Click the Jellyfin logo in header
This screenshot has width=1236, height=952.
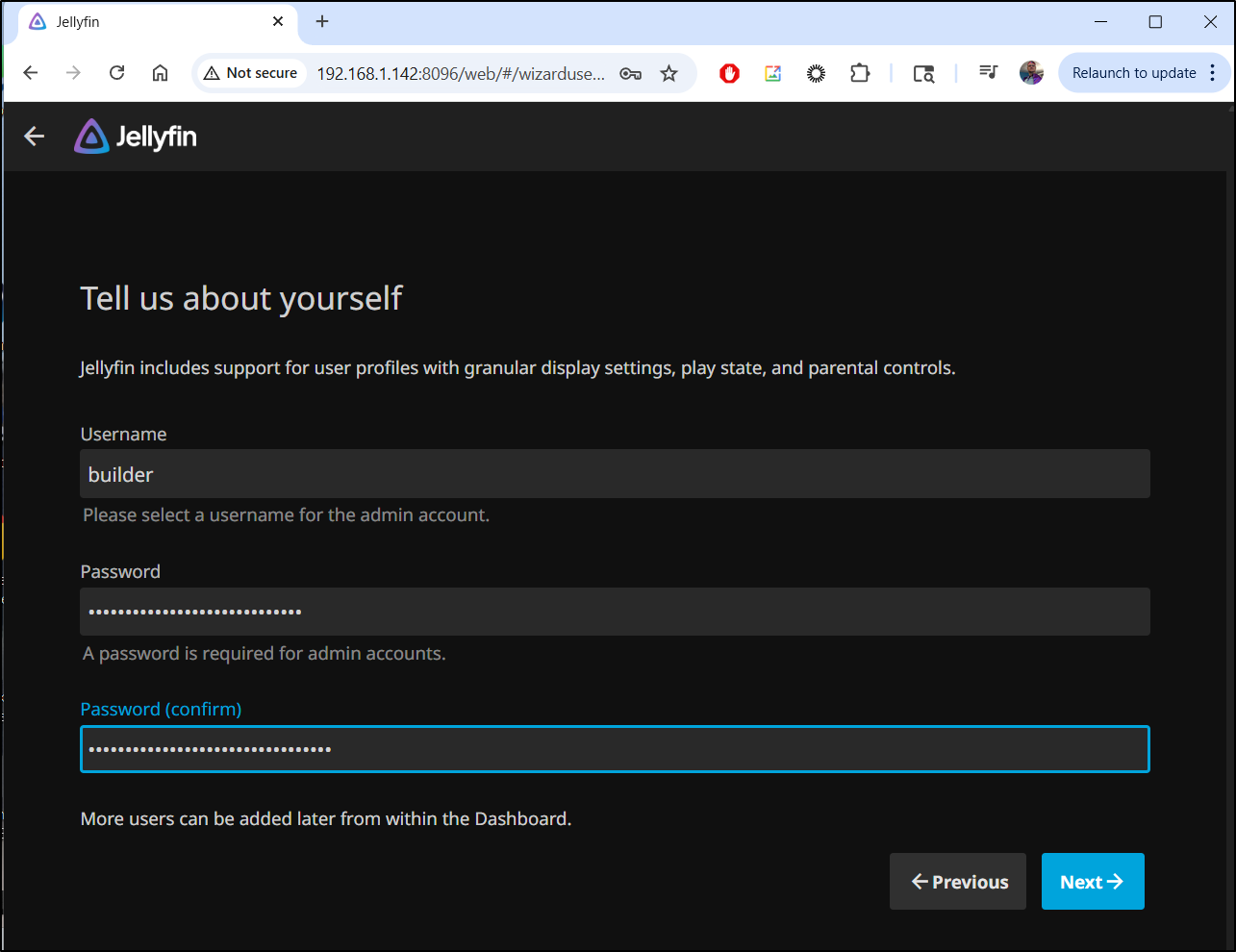click(136, 137)
